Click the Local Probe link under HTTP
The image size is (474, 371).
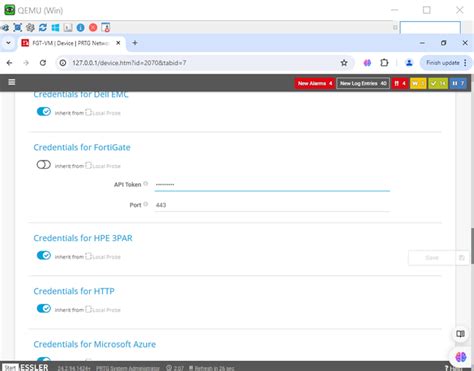click(x=106, y=310)
